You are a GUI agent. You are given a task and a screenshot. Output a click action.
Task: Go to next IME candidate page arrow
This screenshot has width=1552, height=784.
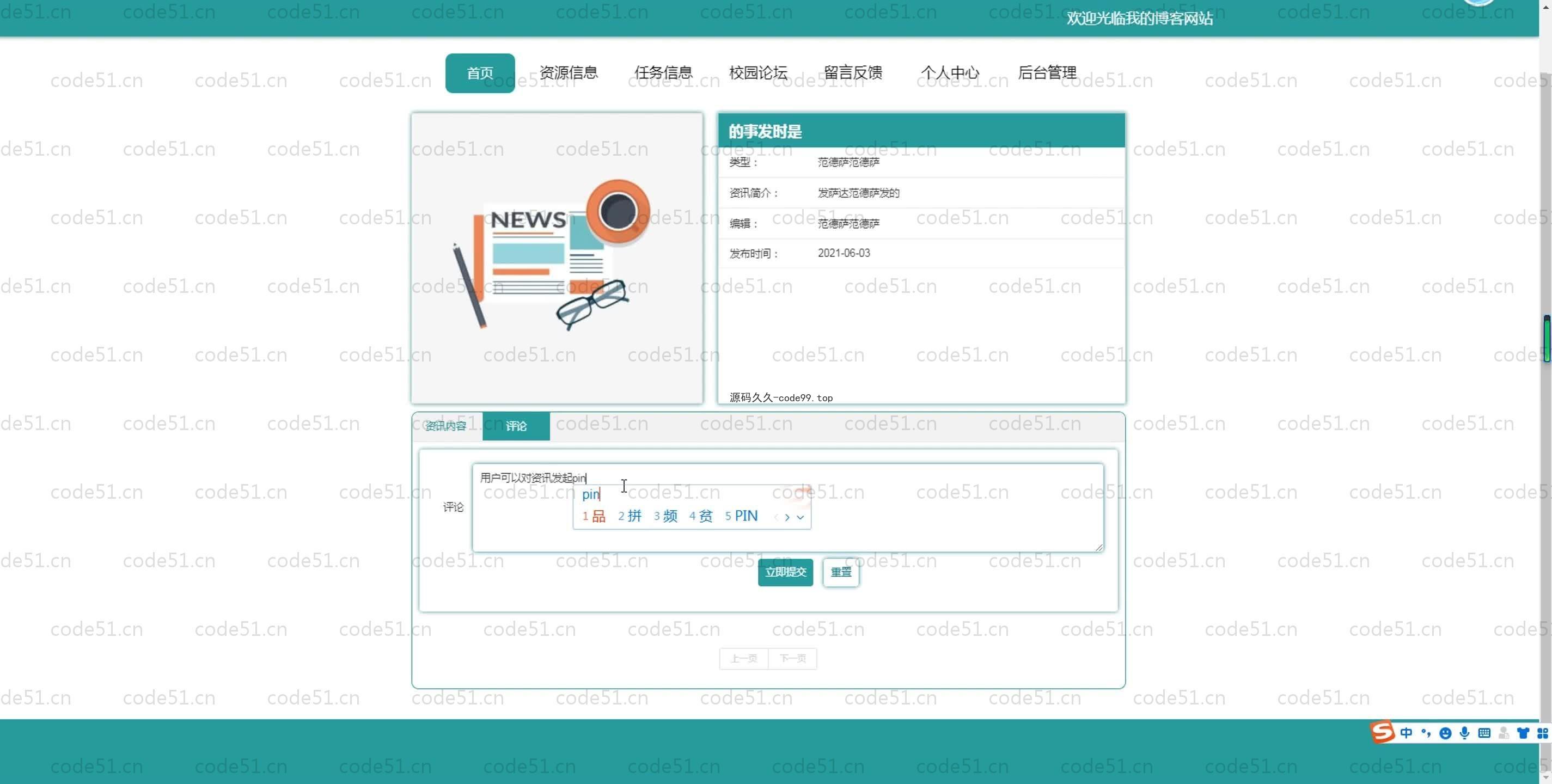(x=787, y=517)
